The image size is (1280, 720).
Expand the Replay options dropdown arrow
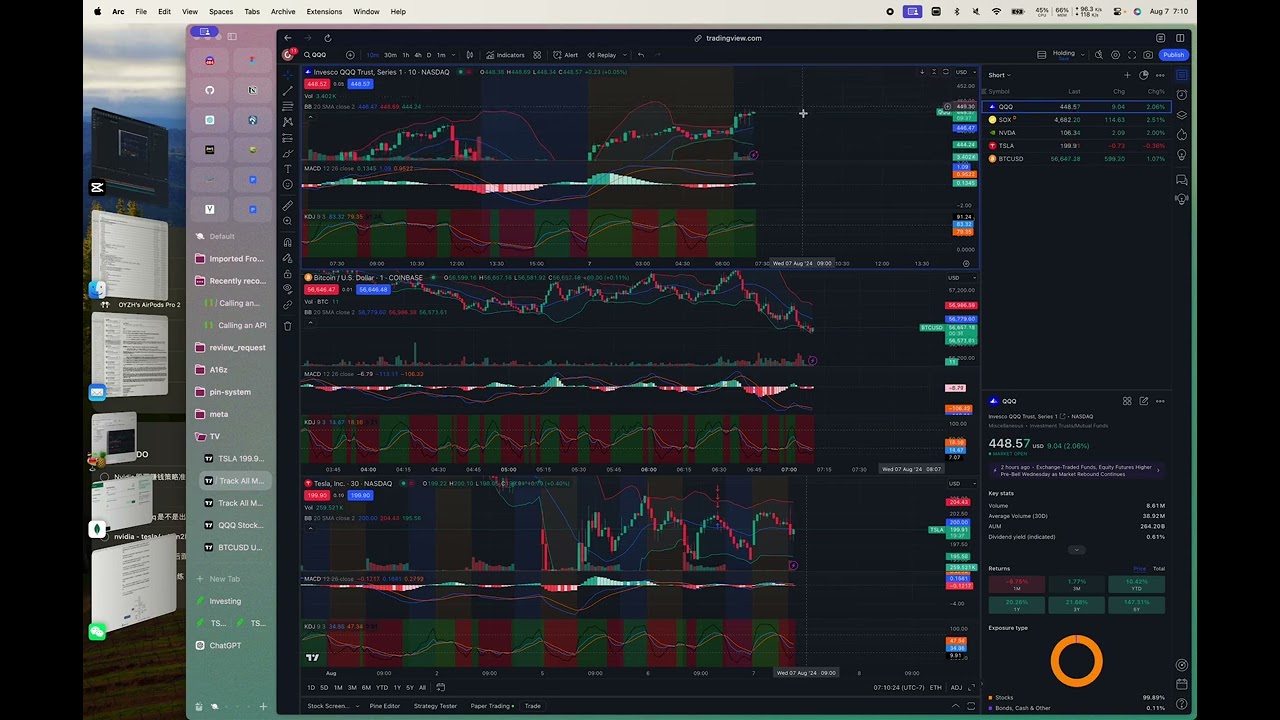(625, 55)
